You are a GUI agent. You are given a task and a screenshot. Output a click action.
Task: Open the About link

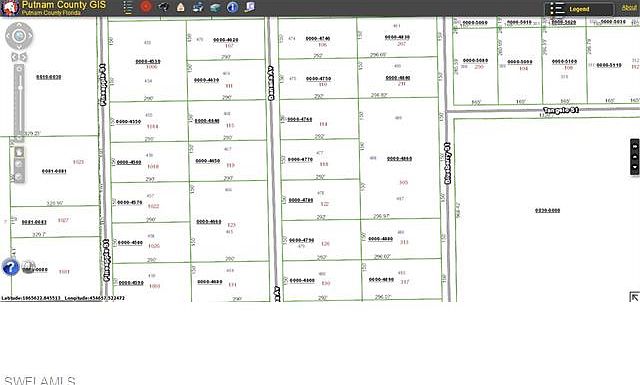pyautogui.click(x=629, y=8)
